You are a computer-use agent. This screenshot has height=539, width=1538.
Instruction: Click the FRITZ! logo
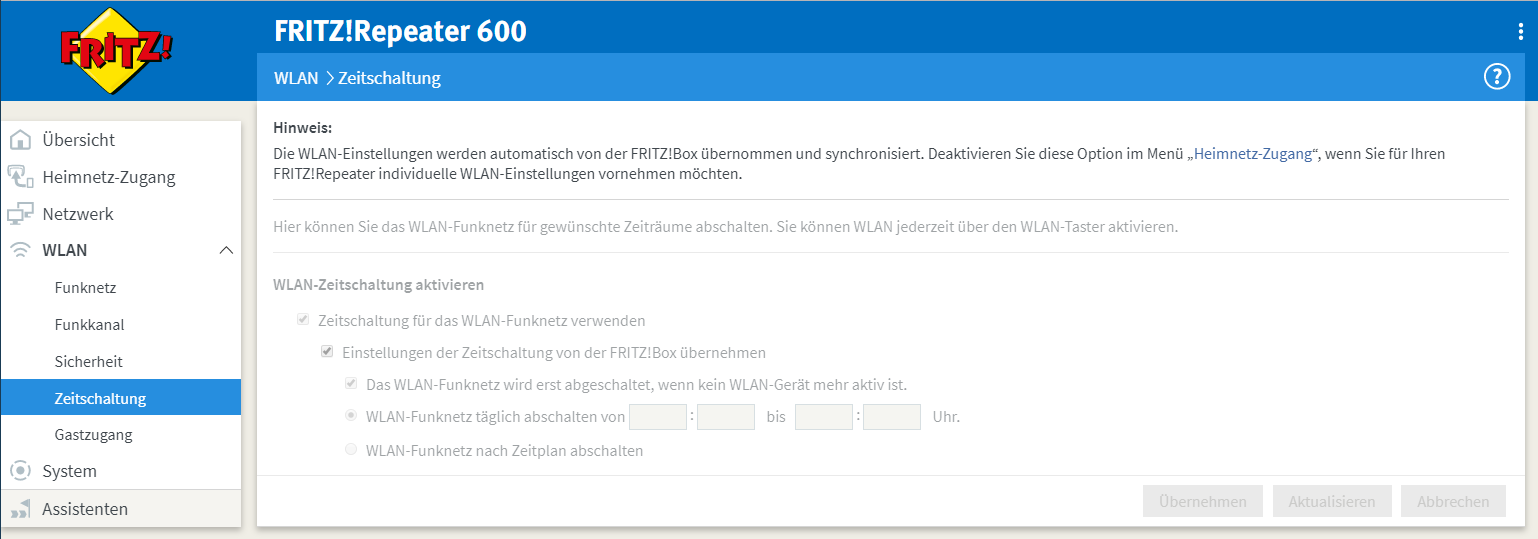click(116, 50)
